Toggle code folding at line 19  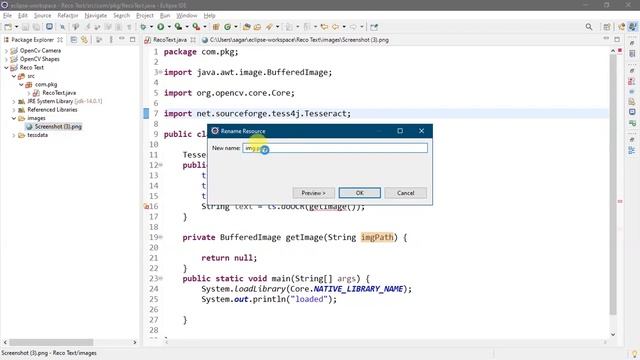161,237
